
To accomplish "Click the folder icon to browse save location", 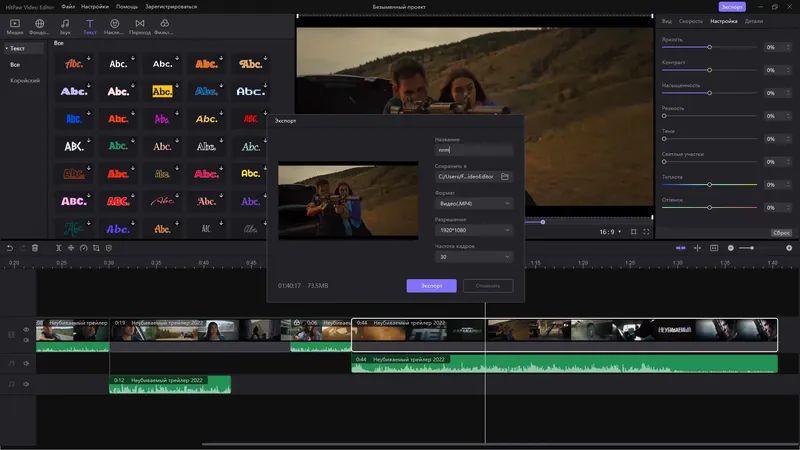I will (505, 176).
